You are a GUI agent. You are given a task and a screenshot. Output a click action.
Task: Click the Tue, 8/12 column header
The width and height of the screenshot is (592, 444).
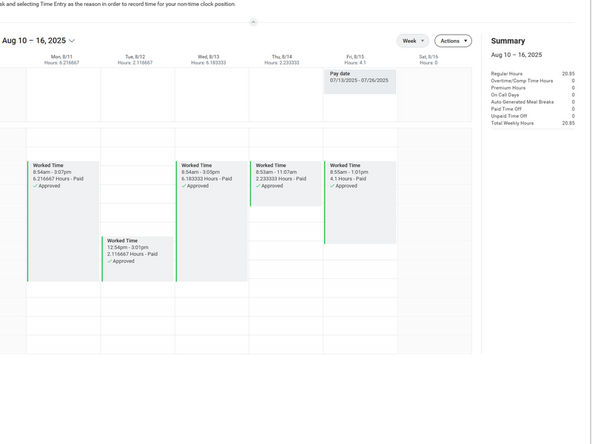click(135, 60)
